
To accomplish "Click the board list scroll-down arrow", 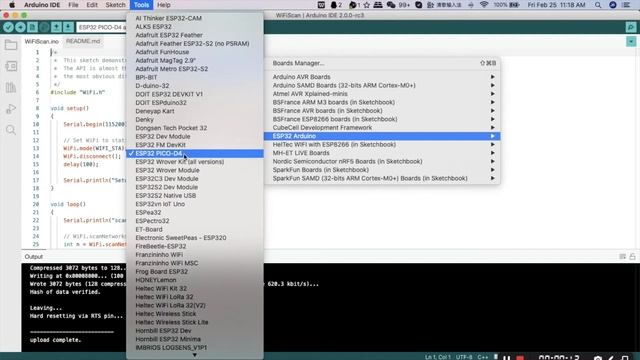I will [195, 355].
